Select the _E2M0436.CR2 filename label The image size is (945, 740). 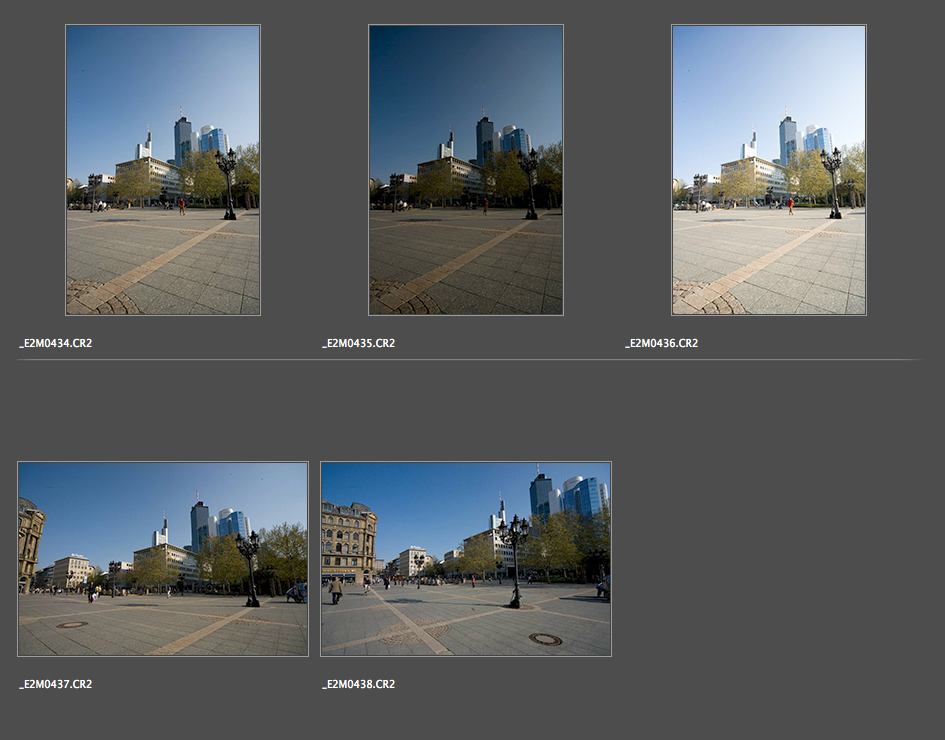coord(662,343)
